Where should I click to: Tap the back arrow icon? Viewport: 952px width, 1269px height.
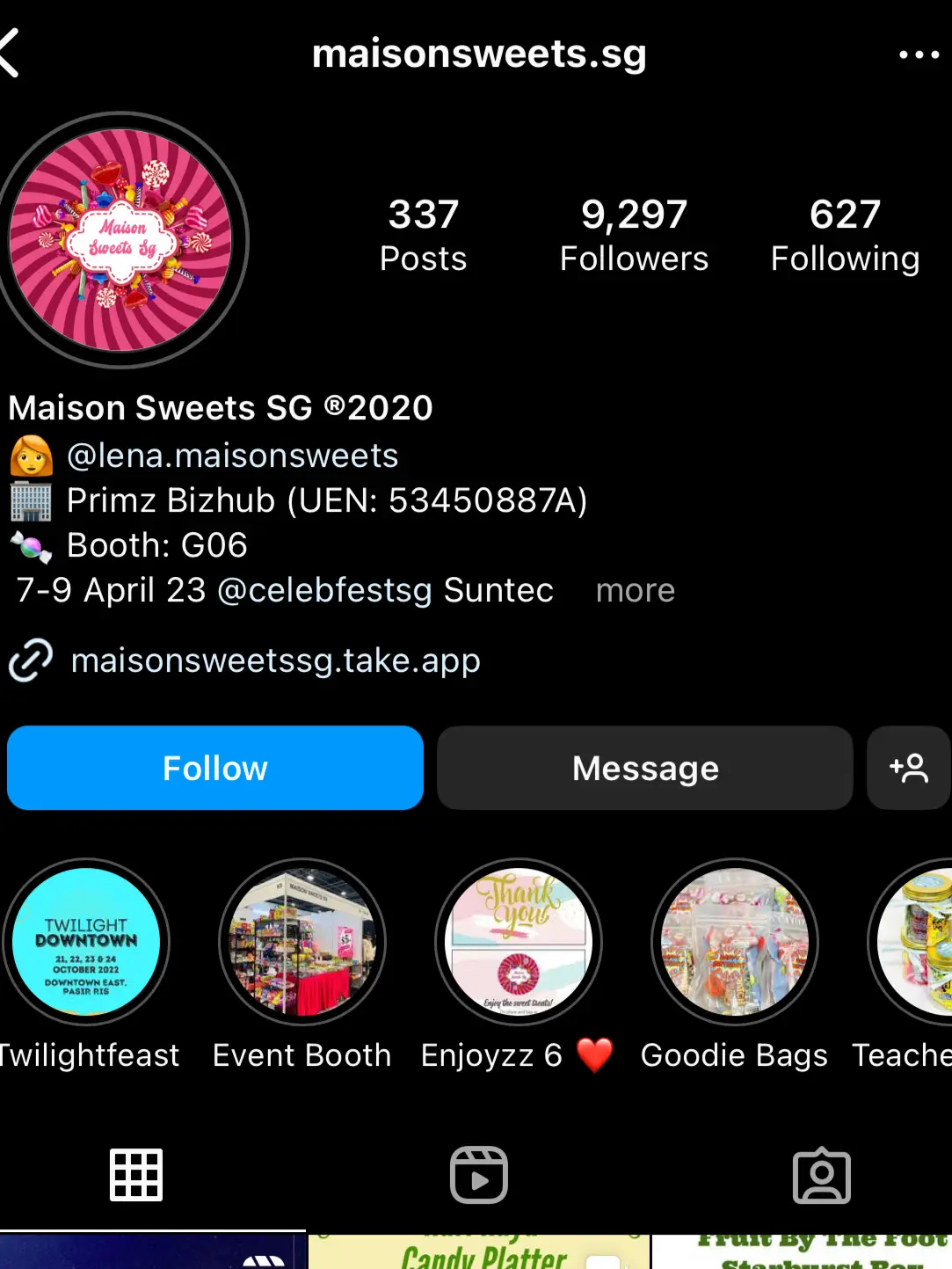(x=9, y=54)
